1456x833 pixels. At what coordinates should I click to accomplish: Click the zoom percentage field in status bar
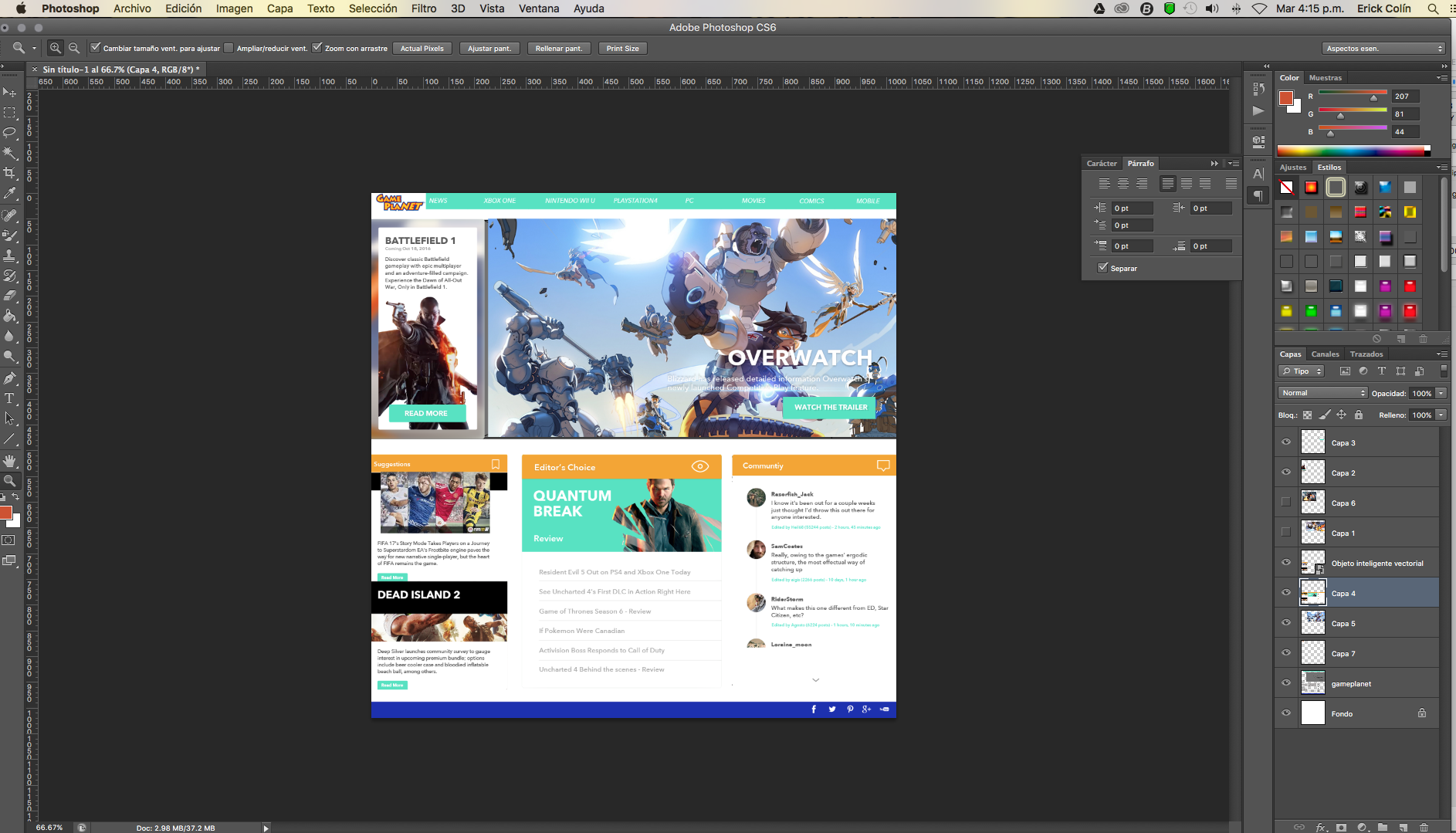click(50, 828)
